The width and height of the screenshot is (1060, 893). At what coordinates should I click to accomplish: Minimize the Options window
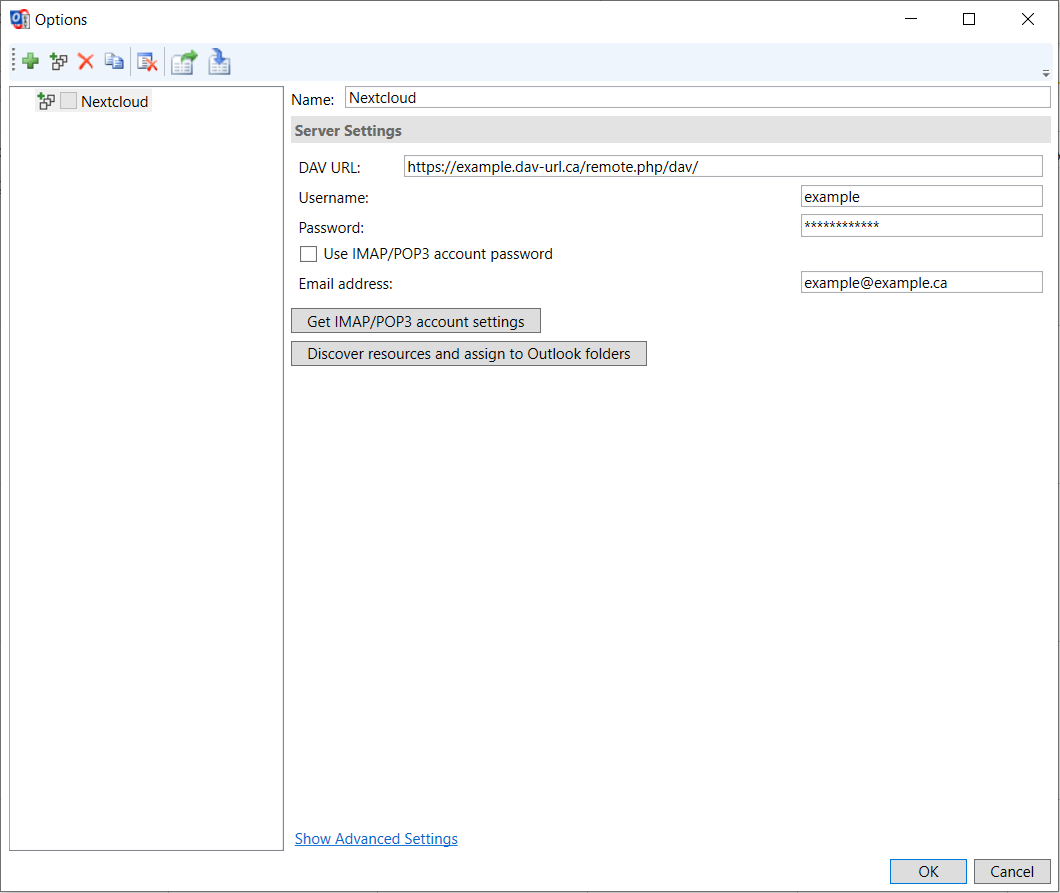[x=911, y=19]
